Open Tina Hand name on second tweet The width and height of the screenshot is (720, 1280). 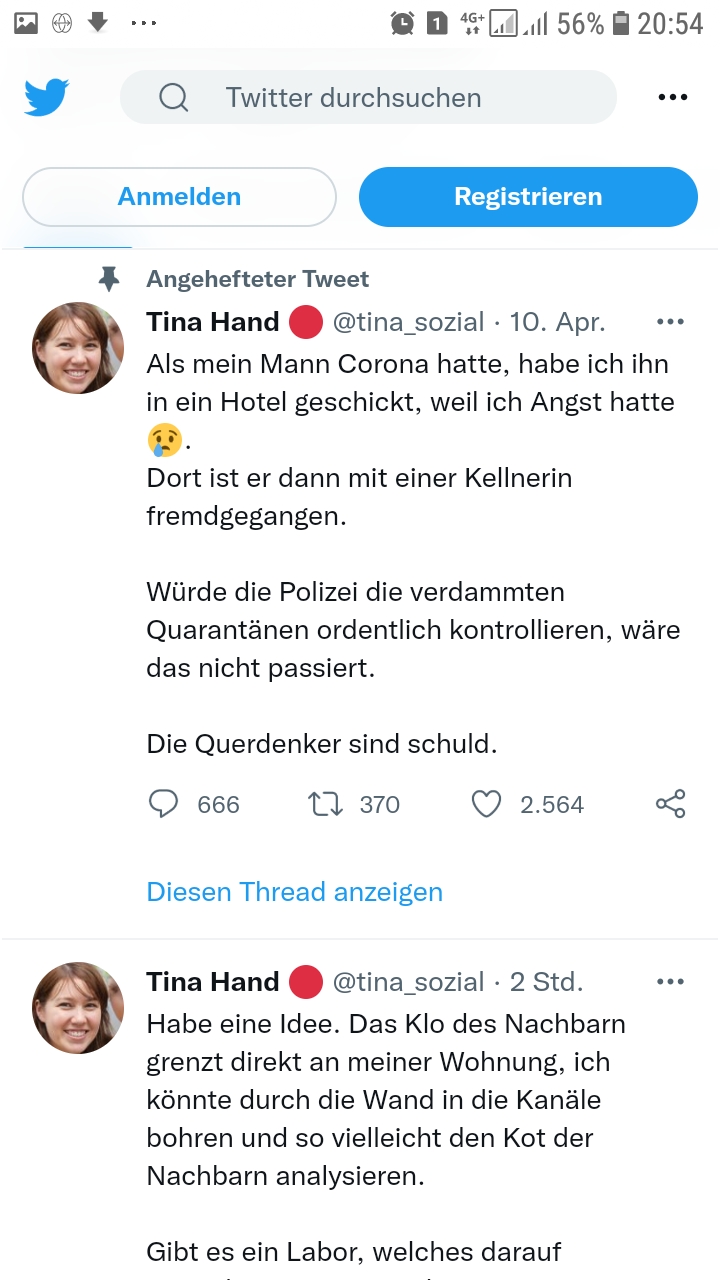pos(212,982)
